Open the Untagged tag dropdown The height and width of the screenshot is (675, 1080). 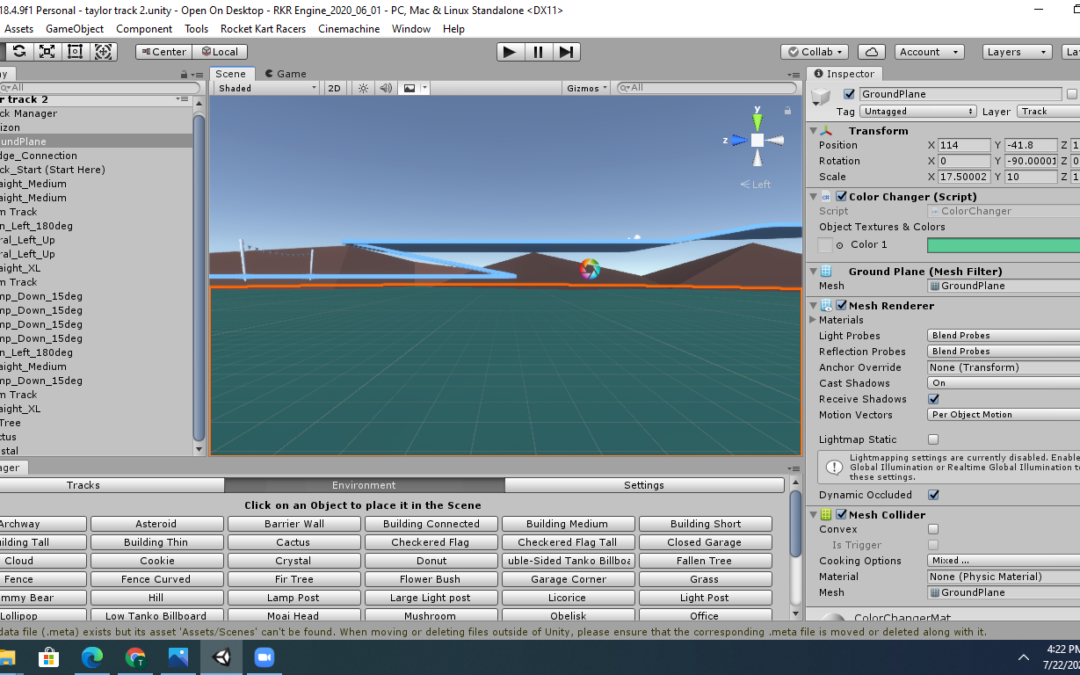(917, 112)
